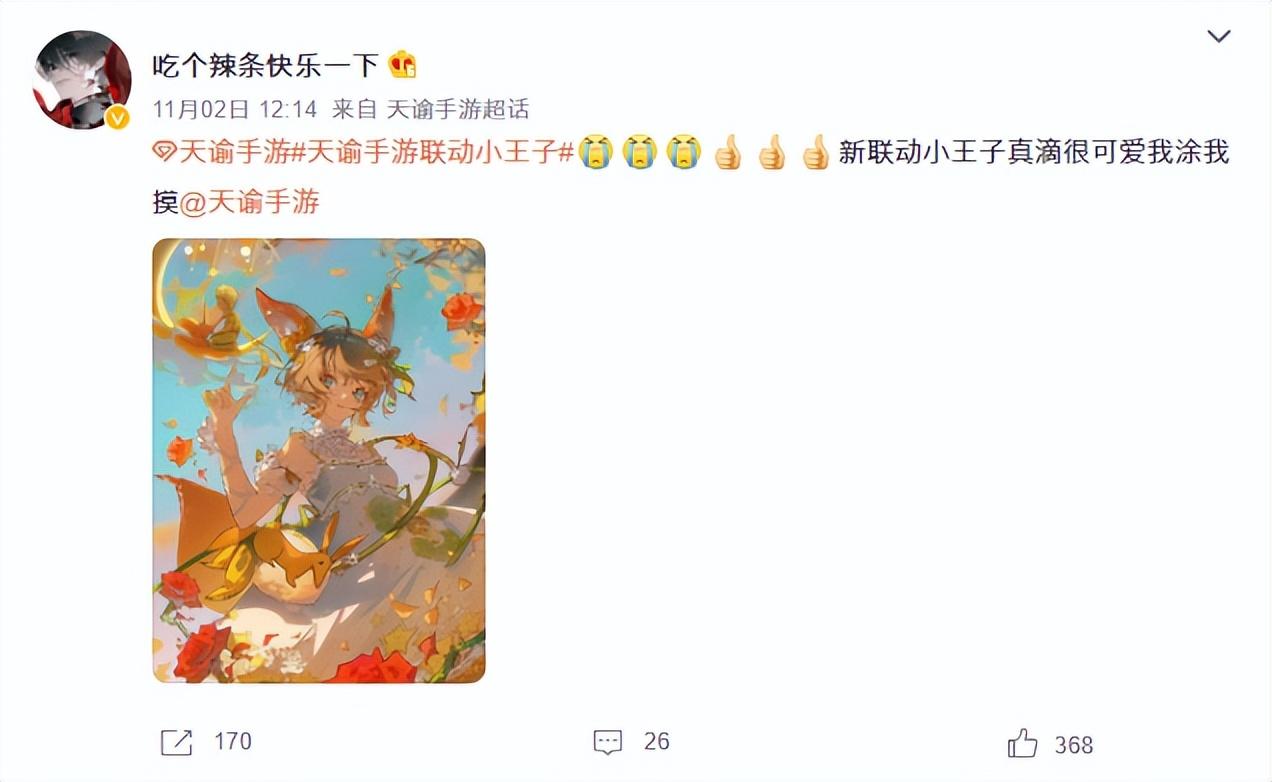This screenshot has height=782, width=1272.
Task: Open the post options chevron menu
Action: pyautogui.click(x=1218, y=37)
